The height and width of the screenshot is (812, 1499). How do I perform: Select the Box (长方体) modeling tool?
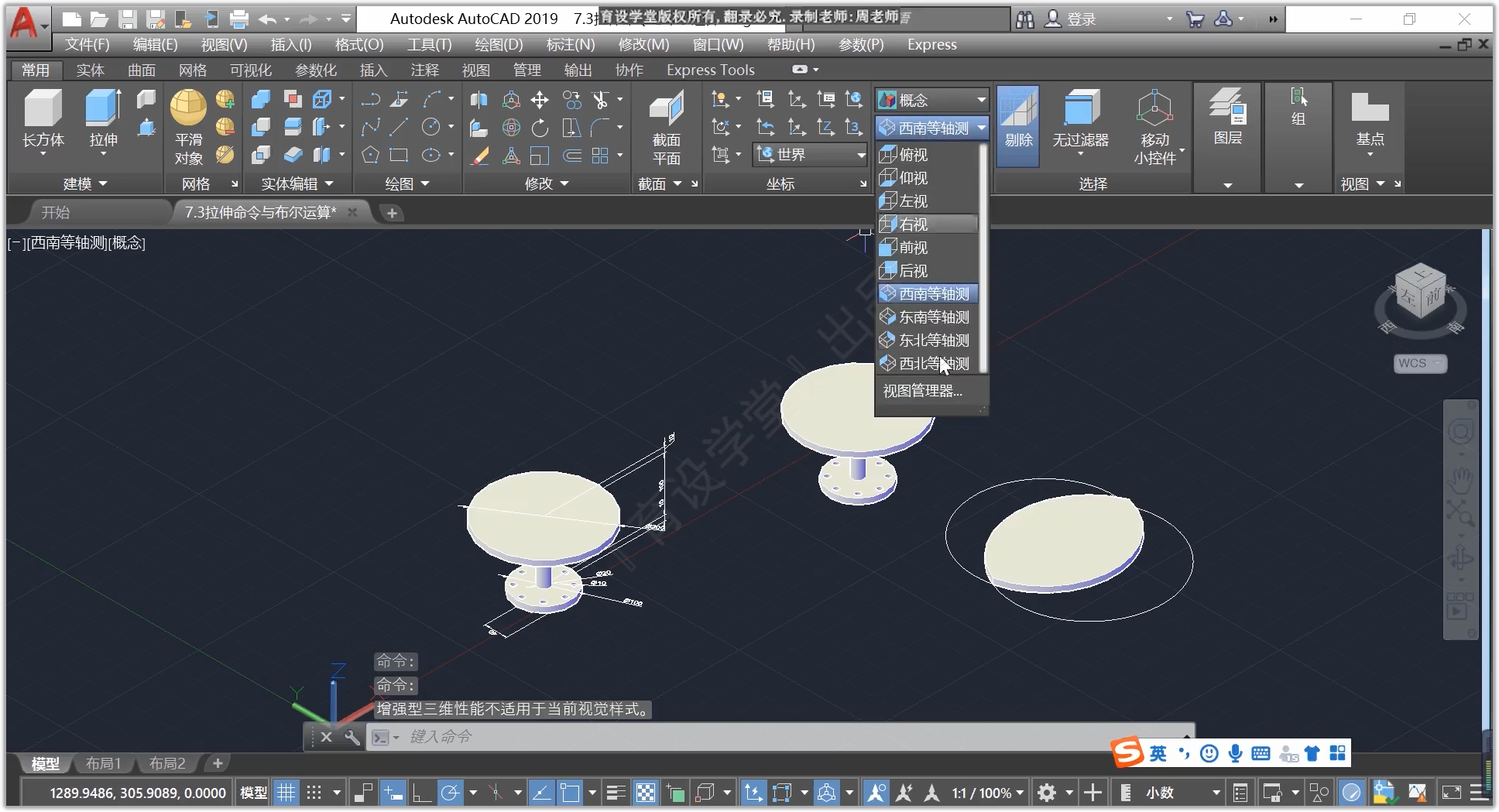[43, 122]
